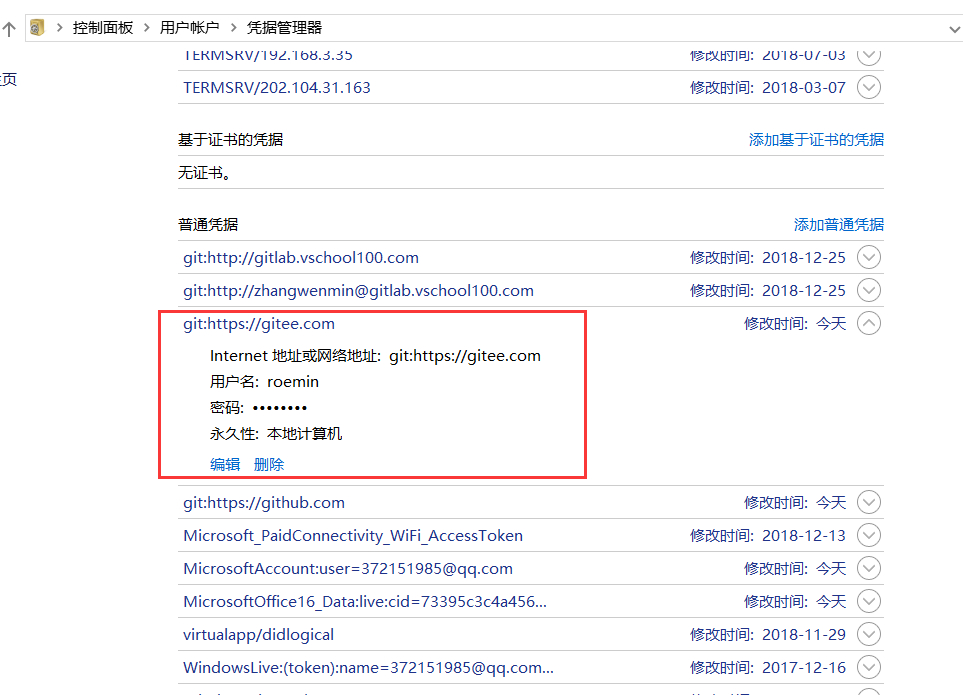Expand the MicrosoftOffice16_Data credential chevron

(x=868, y=602)
